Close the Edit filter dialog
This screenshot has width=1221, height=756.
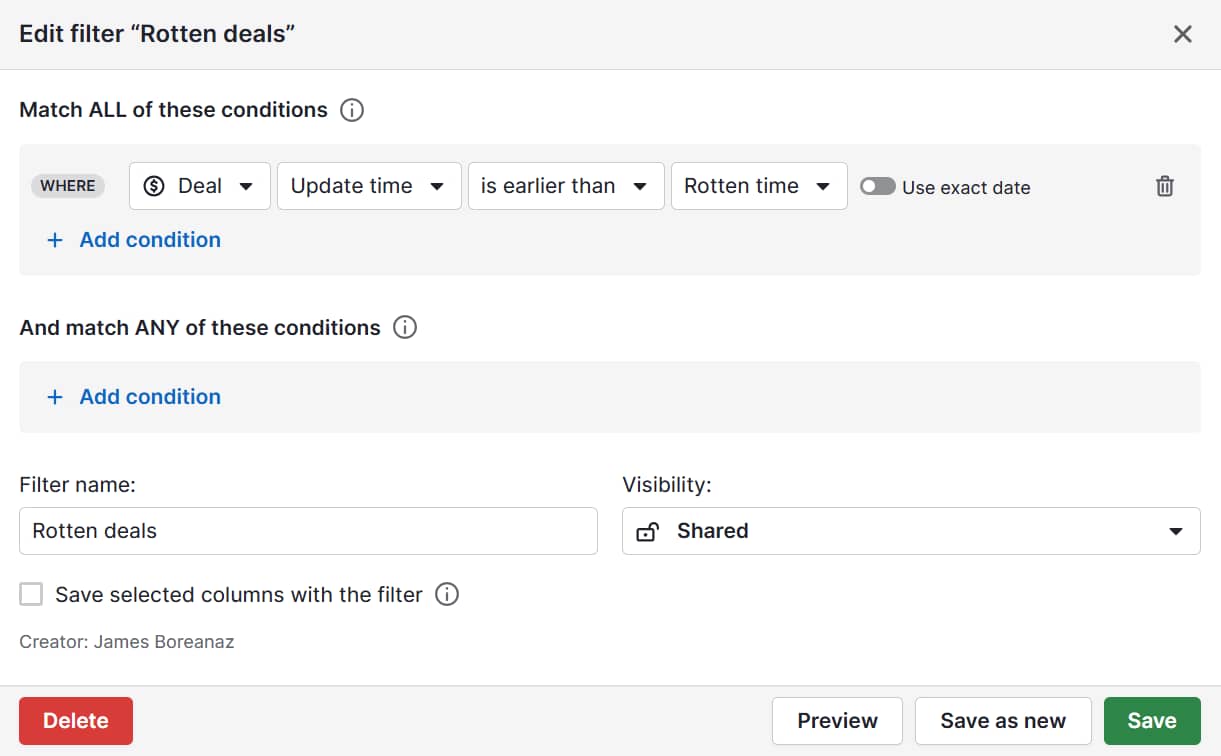[x=1183, y=35]
